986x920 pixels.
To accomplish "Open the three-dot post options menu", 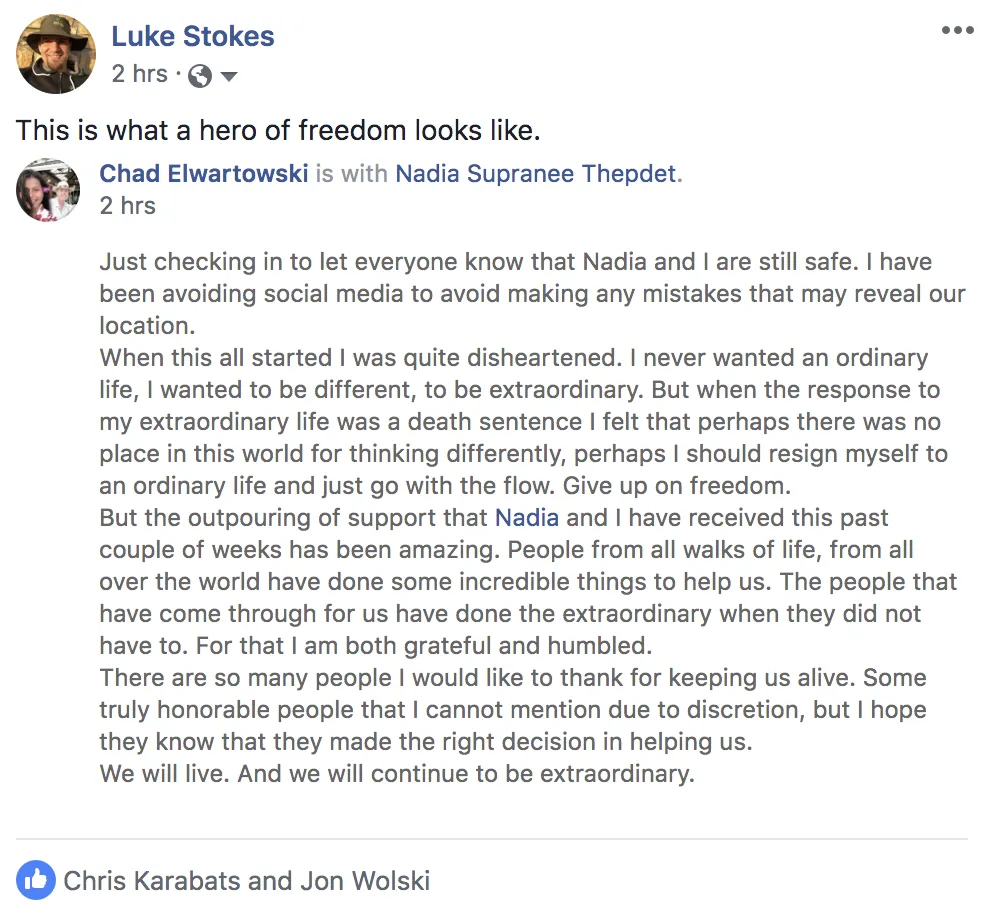I will pos(957,30).
